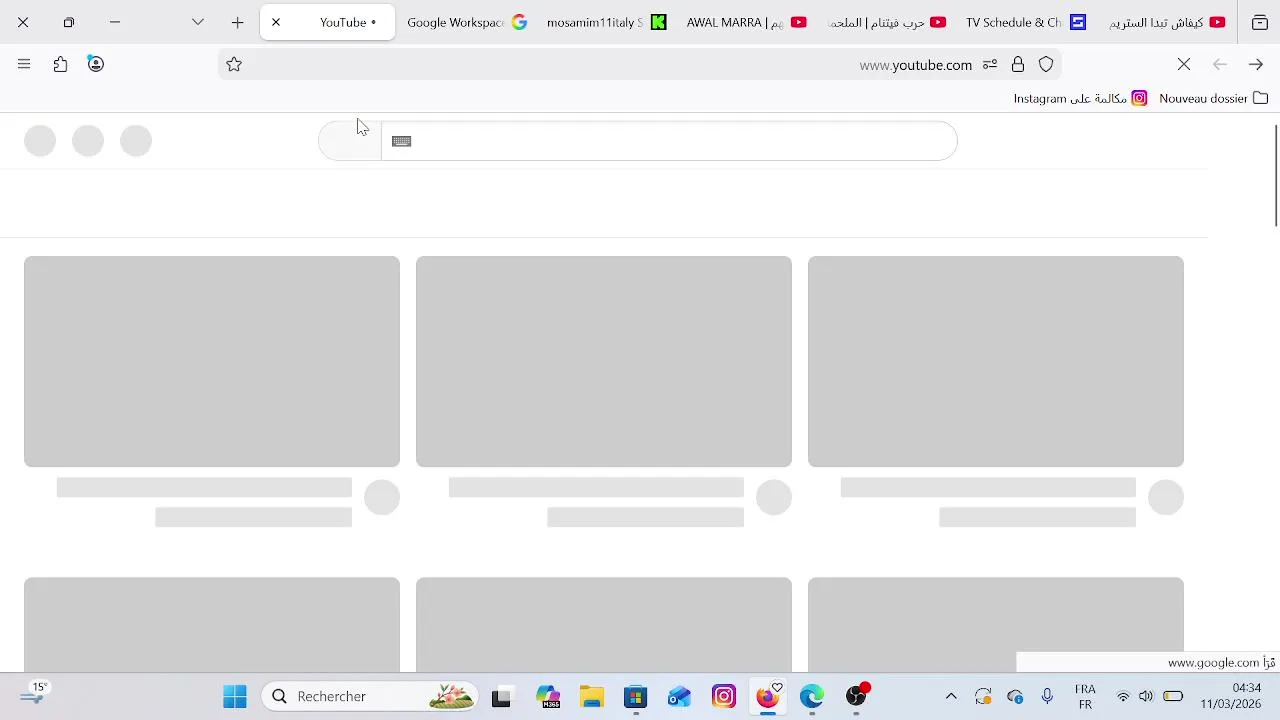Click the YouTube search box

coord(668,141)
